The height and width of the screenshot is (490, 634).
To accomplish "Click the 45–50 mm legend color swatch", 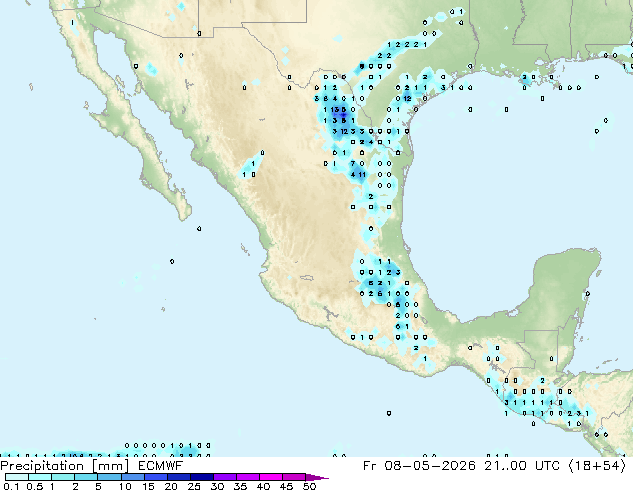I will click(294, 477).
